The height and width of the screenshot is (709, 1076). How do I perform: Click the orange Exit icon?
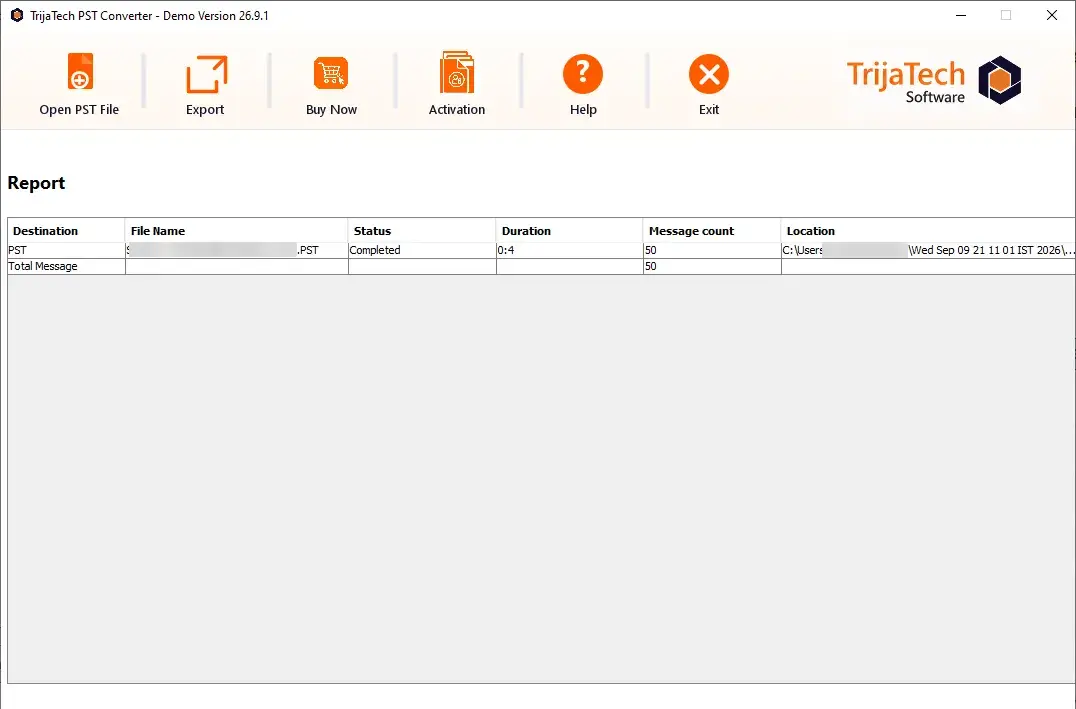point(709,74)
